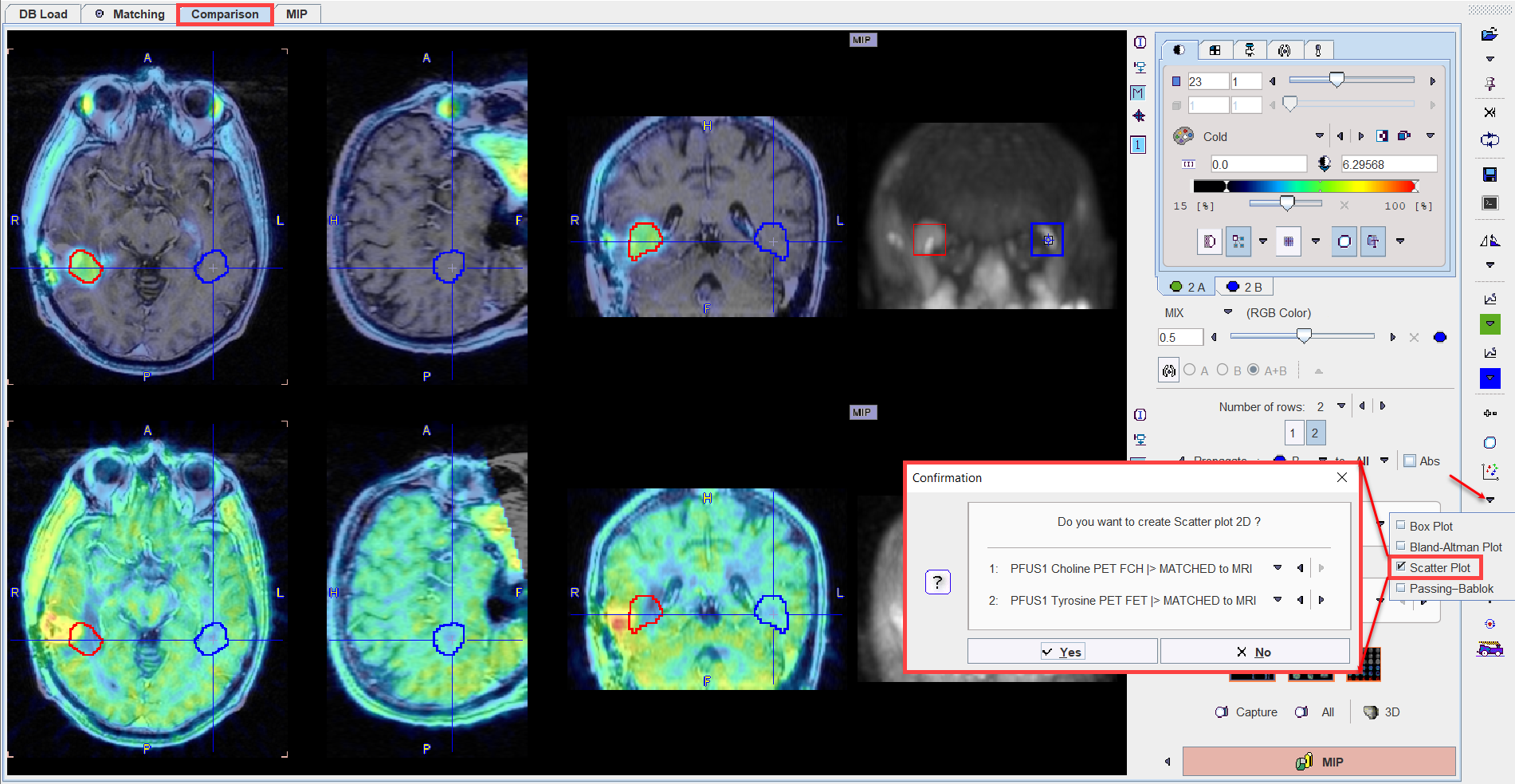The width and height of the screenshot is (1515, 784).
Task: Switch to the DB Load tab
Action: tap(43, 14)
